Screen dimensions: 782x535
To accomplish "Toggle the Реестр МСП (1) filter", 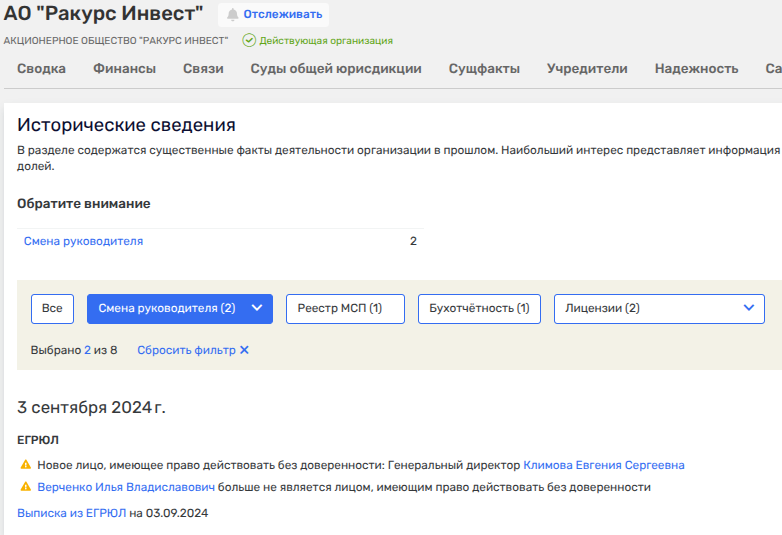I will [345, 309].
